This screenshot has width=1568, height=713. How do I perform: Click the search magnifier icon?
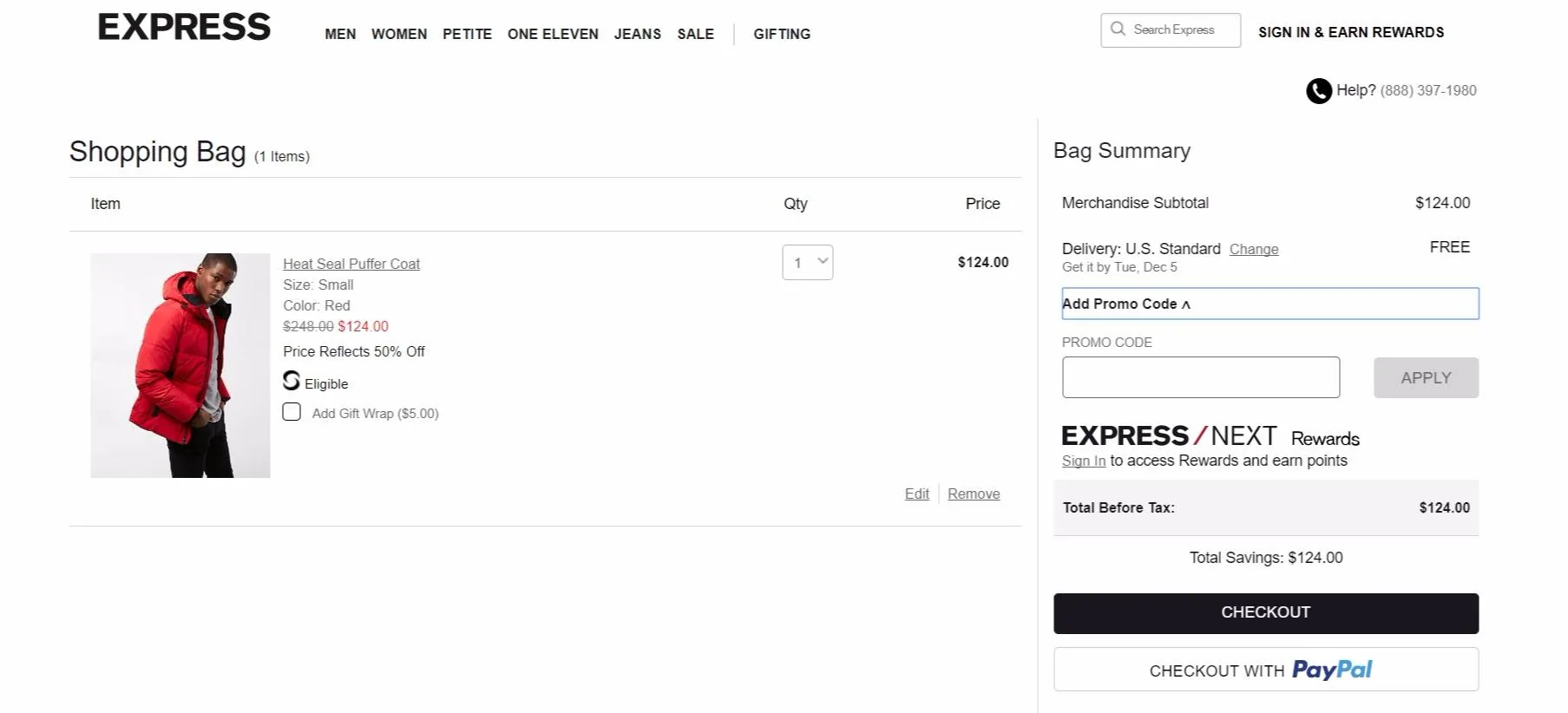1118,29
